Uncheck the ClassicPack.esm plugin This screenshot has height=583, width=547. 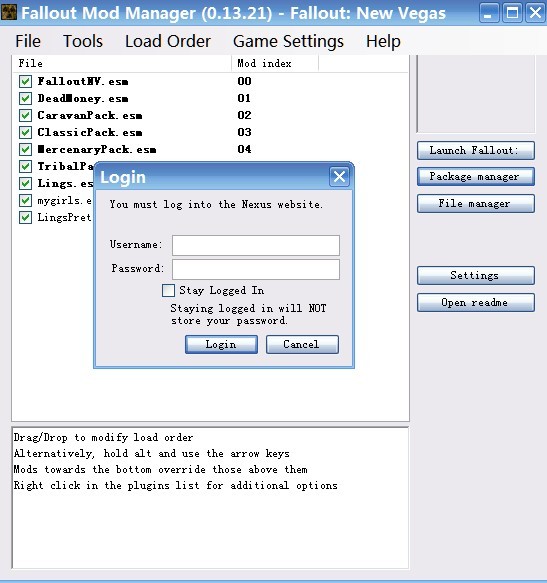click(x=25, y=132)
